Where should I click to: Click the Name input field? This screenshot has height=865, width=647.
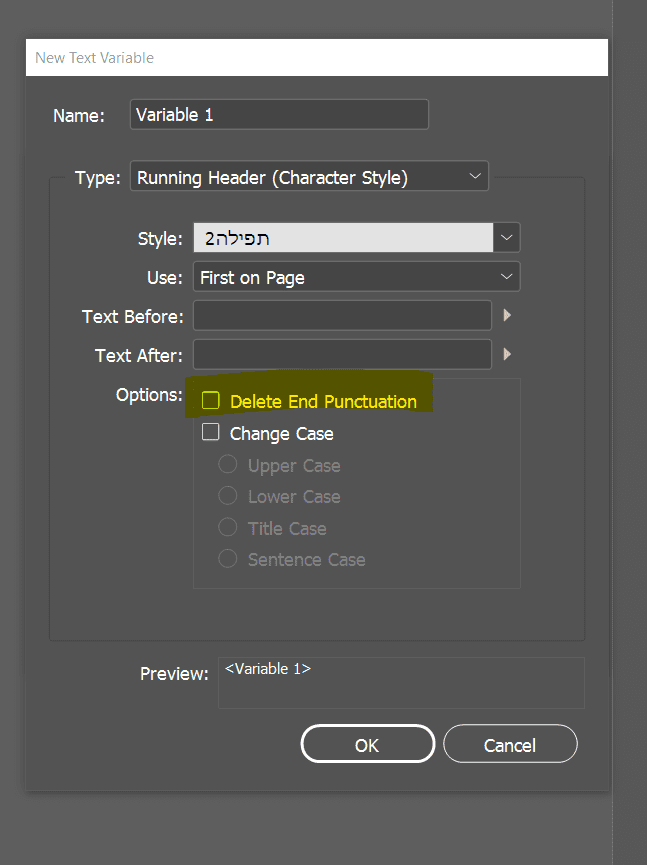coord(279,115)
